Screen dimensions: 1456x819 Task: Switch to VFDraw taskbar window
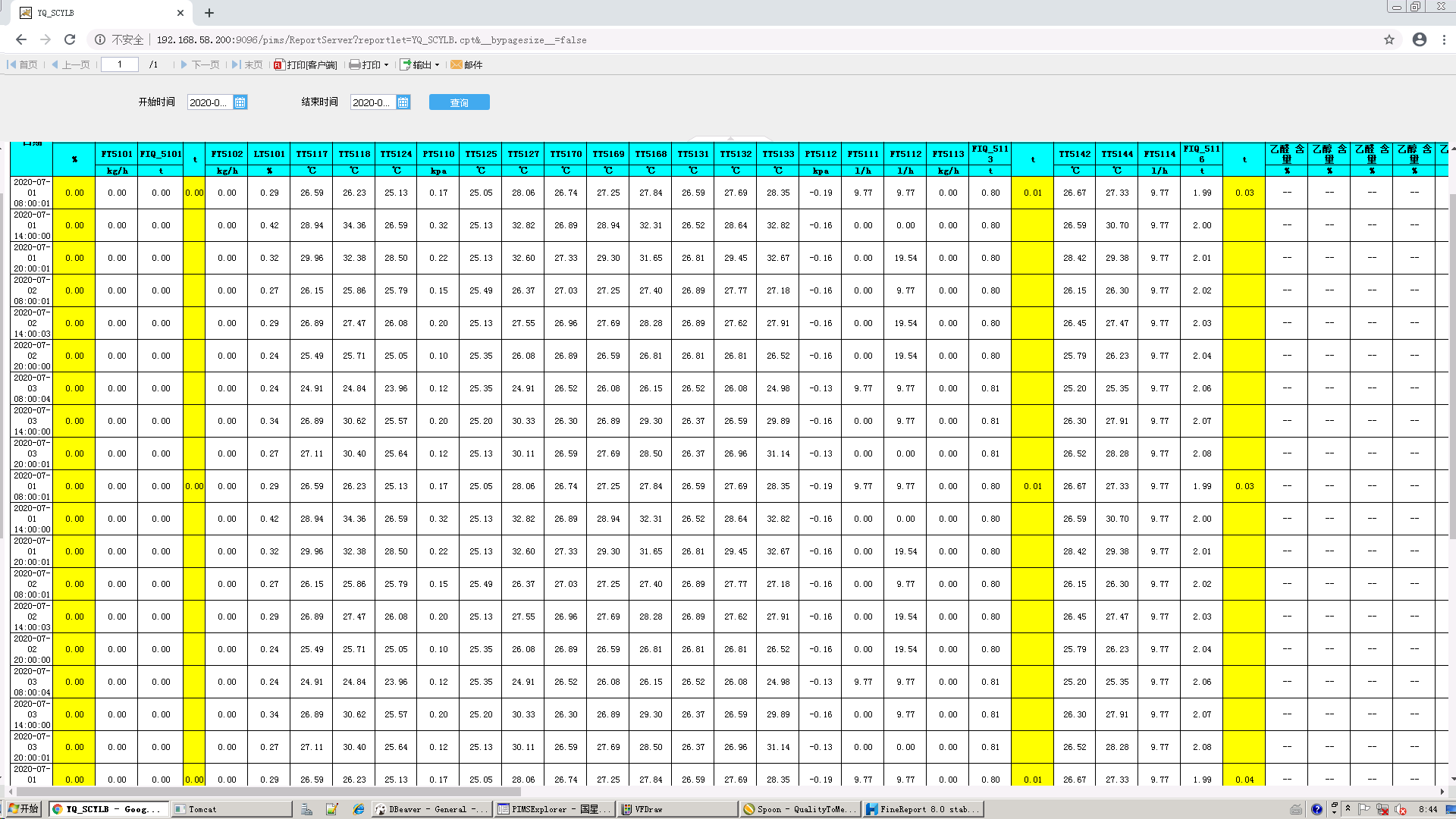click(677, 809)
